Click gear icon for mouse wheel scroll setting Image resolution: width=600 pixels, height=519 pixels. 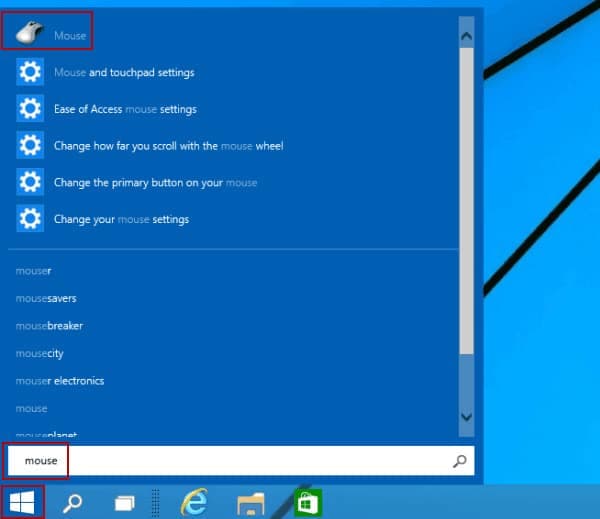(30, 145)
